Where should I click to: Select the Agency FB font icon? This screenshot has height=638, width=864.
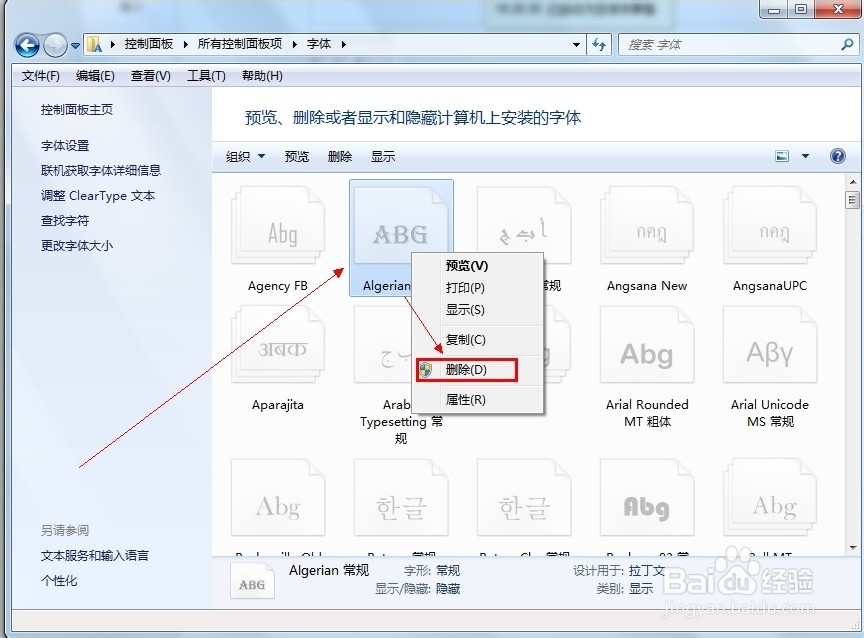click(x=277, y=230)
